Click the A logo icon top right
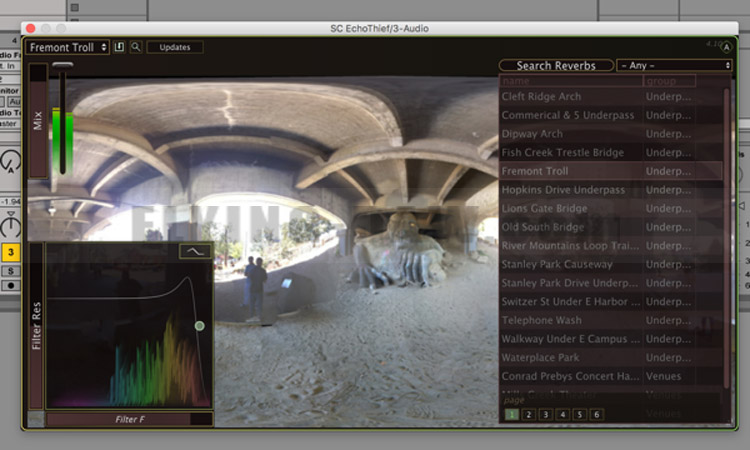The image size is (750, 450). [727, 47]
